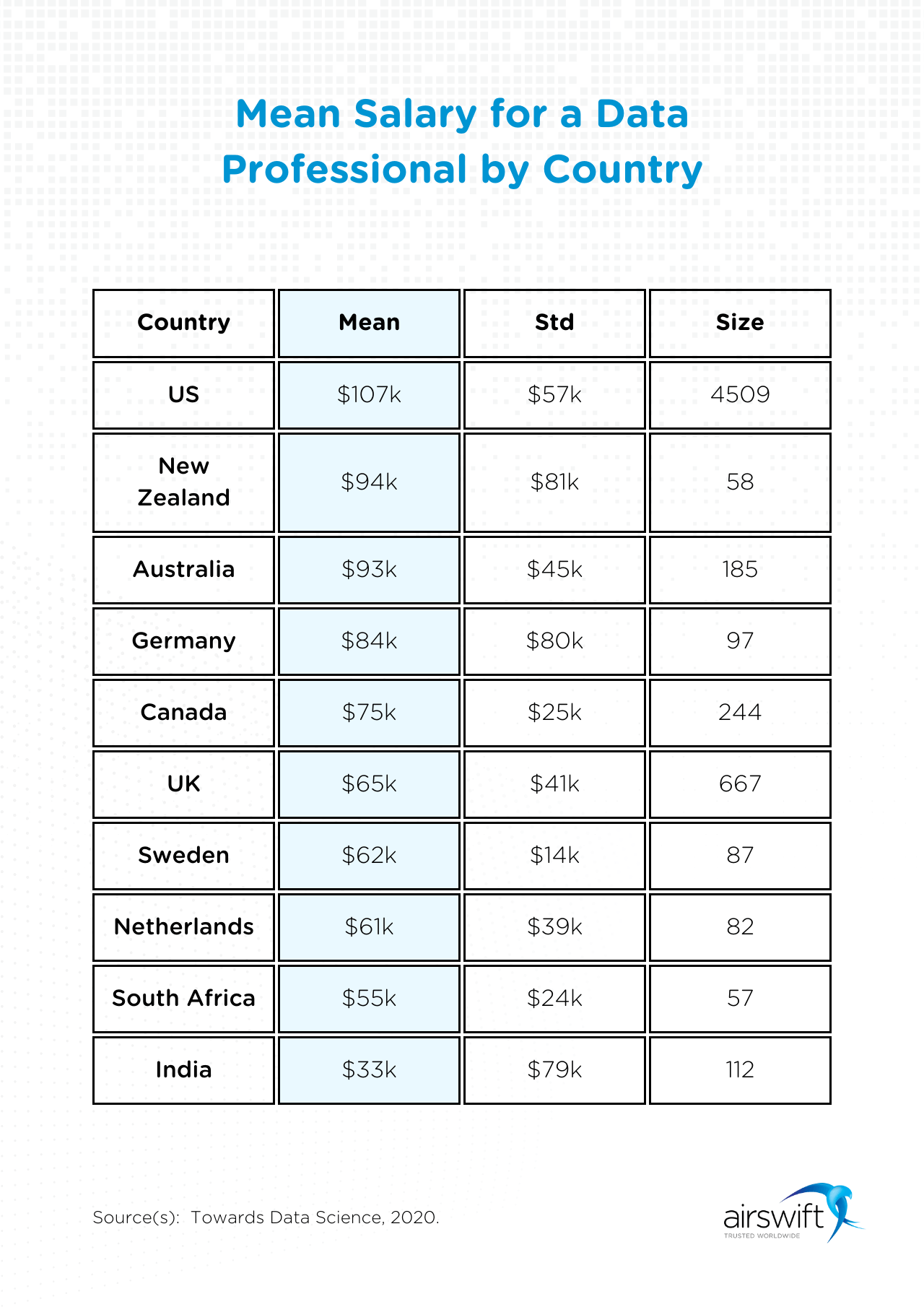Viewport: 924px width, 1307px height.
Task: Select the Canada sample size 244
Action: click(x=740, y=712)
